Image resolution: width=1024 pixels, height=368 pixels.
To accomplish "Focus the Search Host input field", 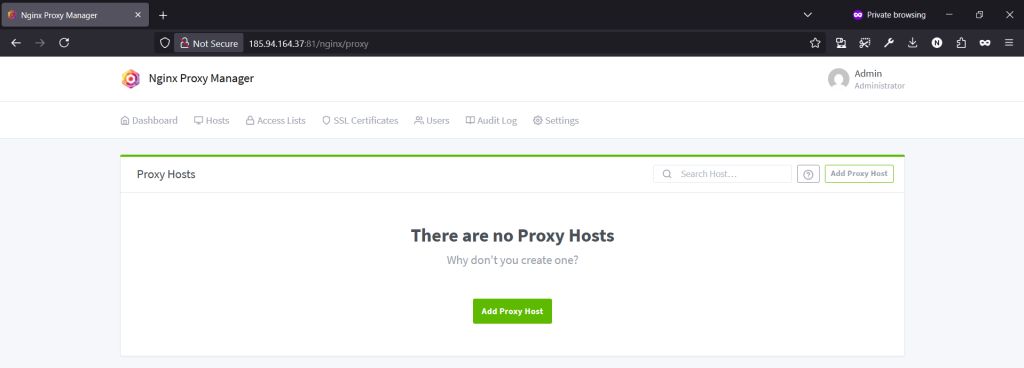I will pos(722,174).
